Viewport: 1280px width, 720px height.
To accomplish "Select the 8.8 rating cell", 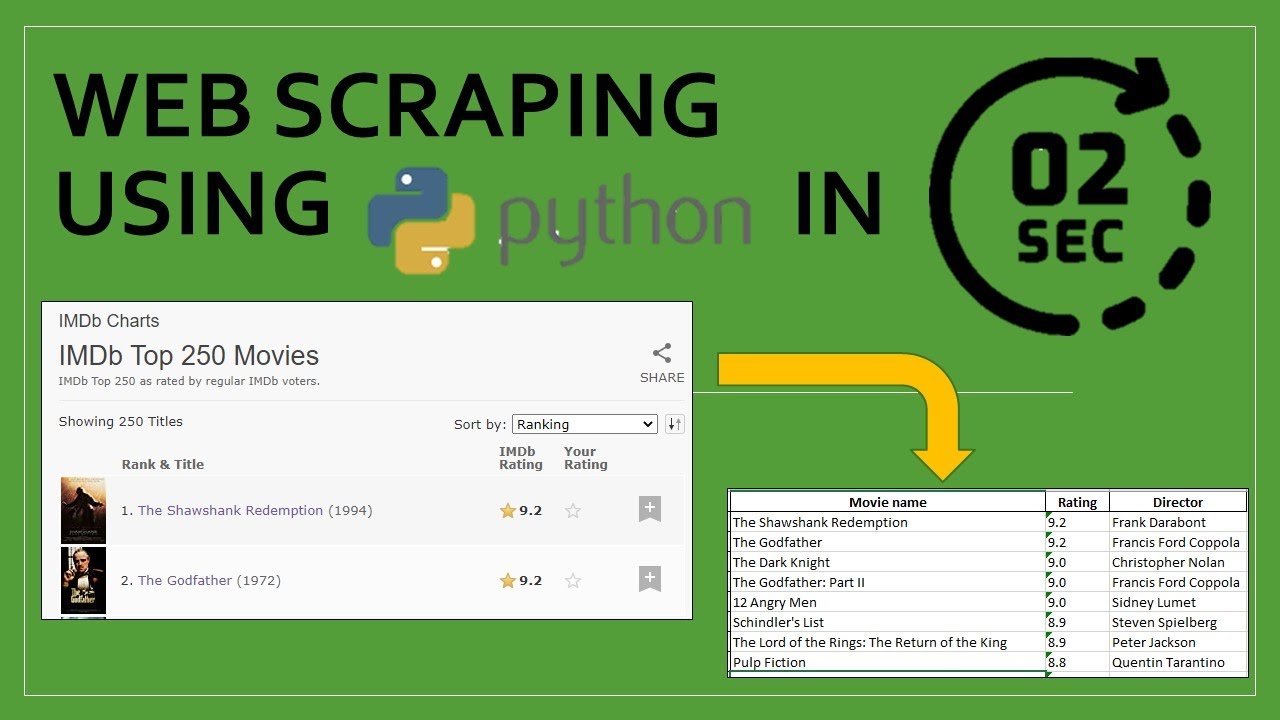I will coord(1077,662).
